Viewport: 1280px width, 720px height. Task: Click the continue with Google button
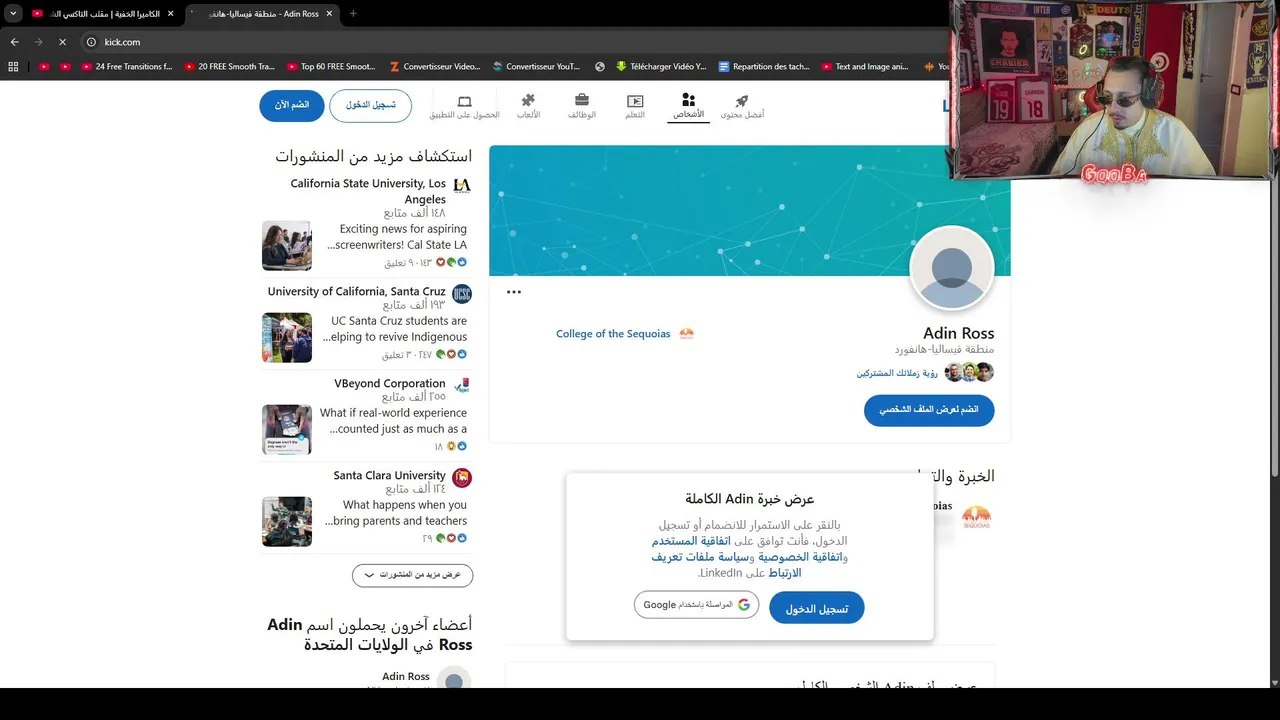click(x=696, y=605)
